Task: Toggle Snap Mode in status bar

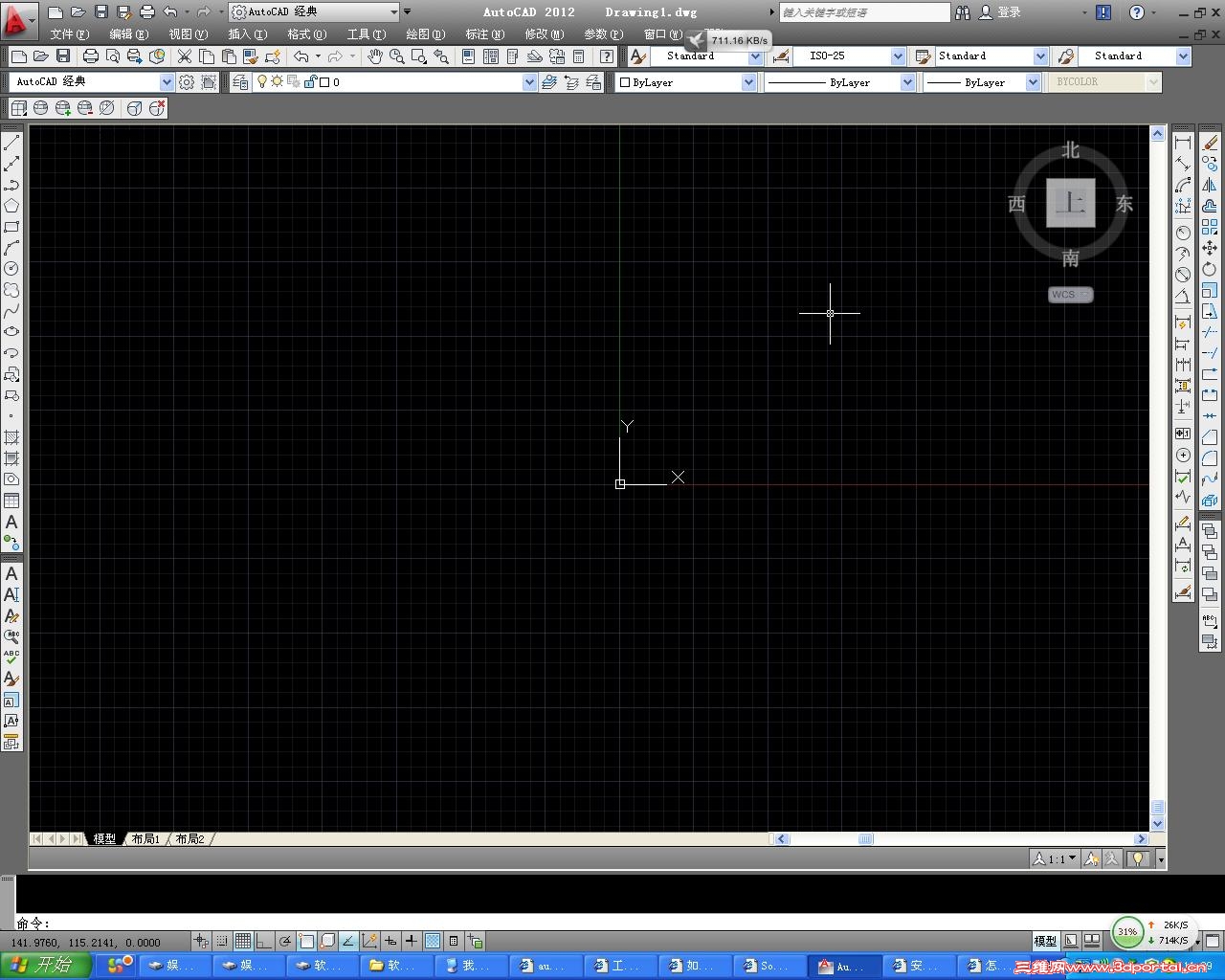Action: (x=222, y=942)
